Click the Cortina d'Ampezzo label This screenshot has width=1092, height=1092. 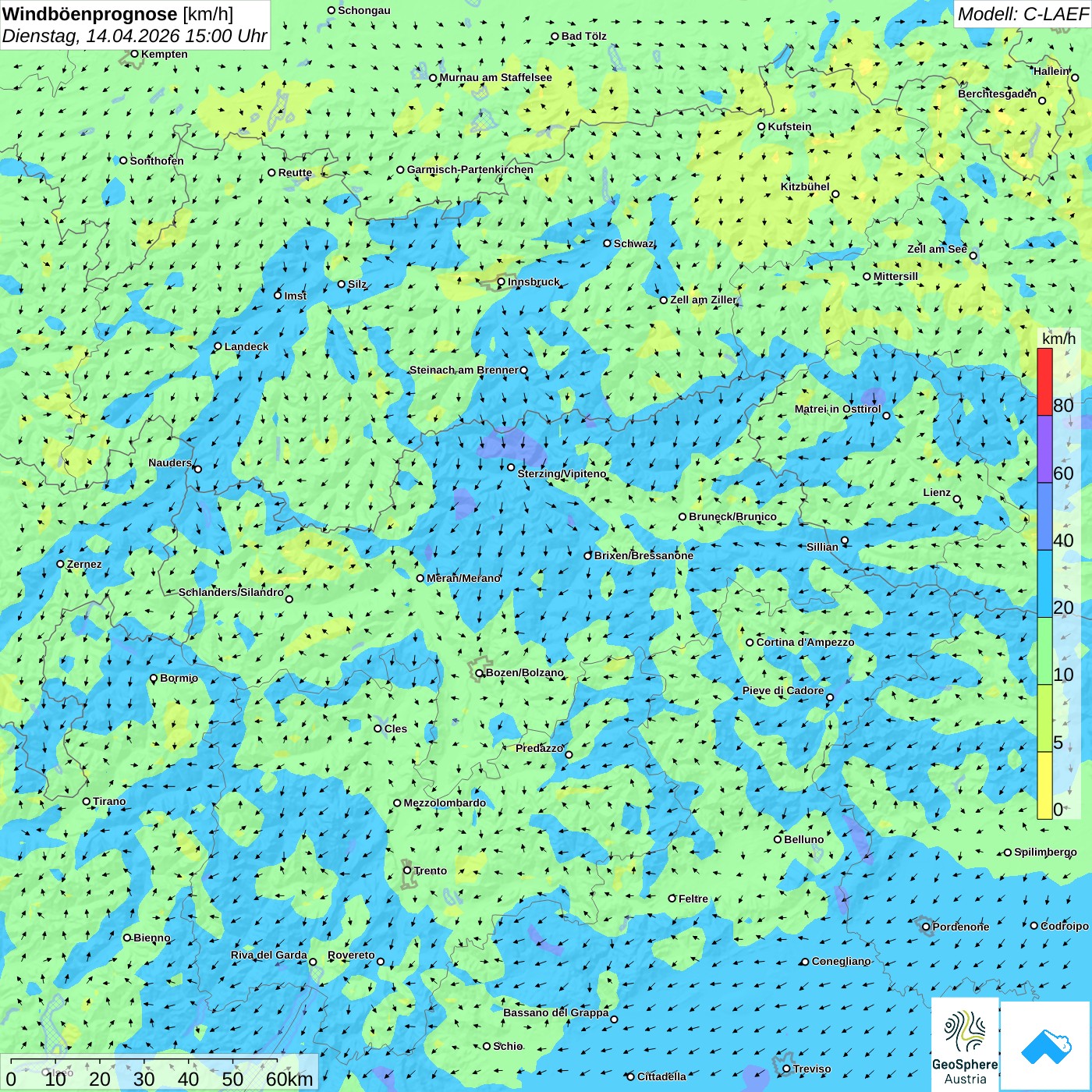pyautogui.click(x=805, y=642)
